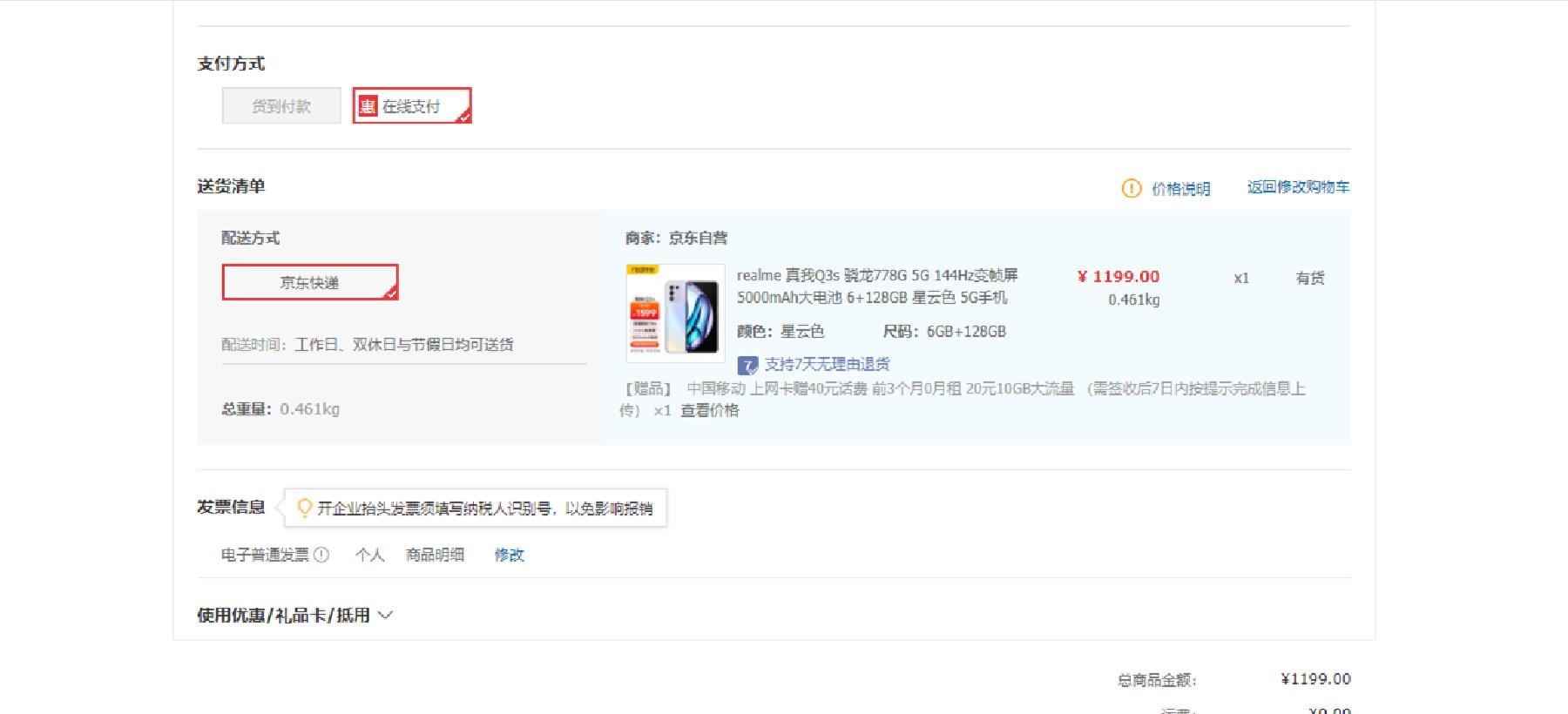
Task: Click the 0.461kg weight under price
Action: point(1134,300)
